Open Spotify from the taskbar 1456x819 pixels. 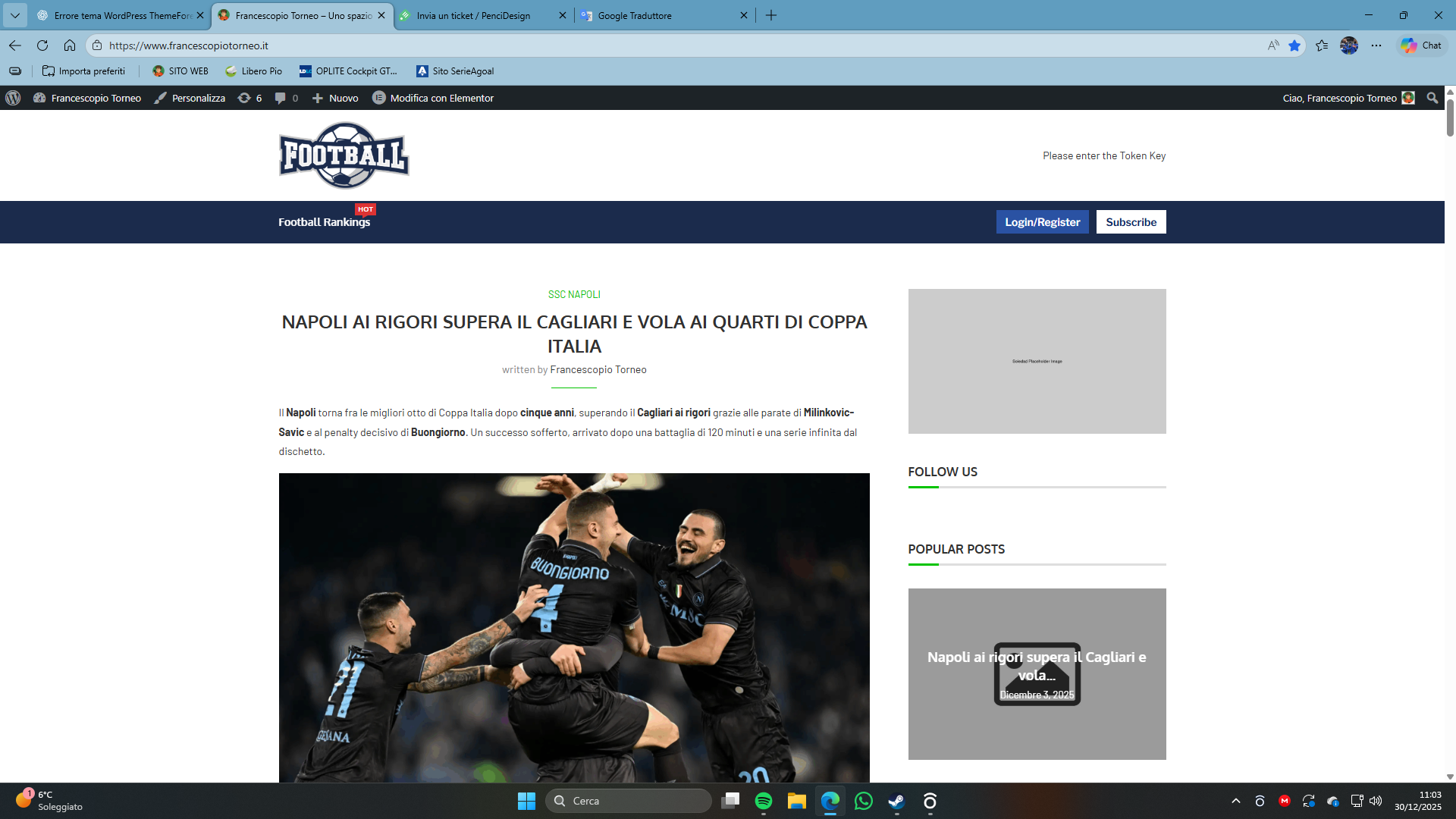click(764, 801)
